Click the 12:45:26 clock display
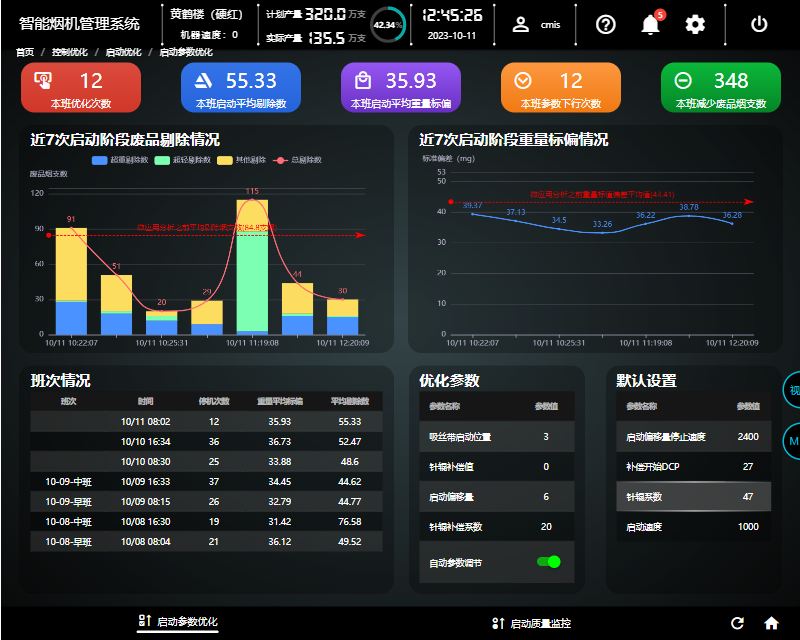 [x=452, y=15]
